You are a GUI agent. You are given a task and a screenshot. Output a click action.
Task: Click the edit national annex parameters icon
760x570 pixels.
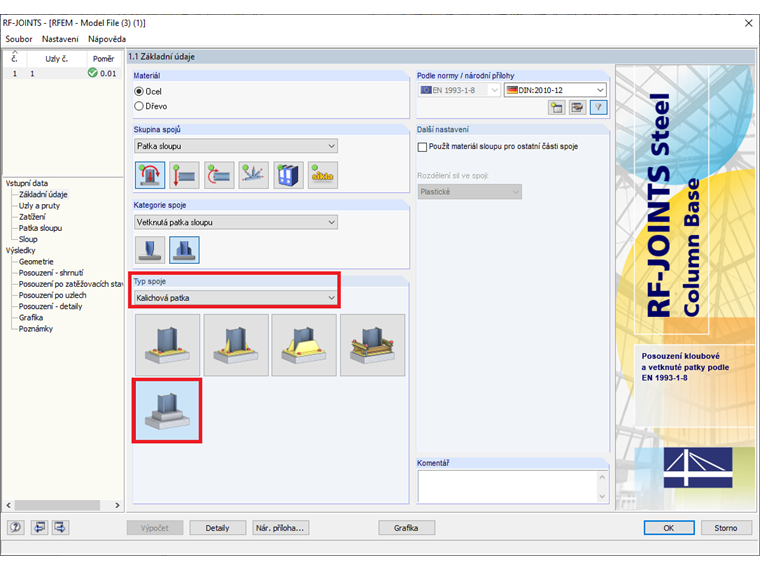coord(577,107)
